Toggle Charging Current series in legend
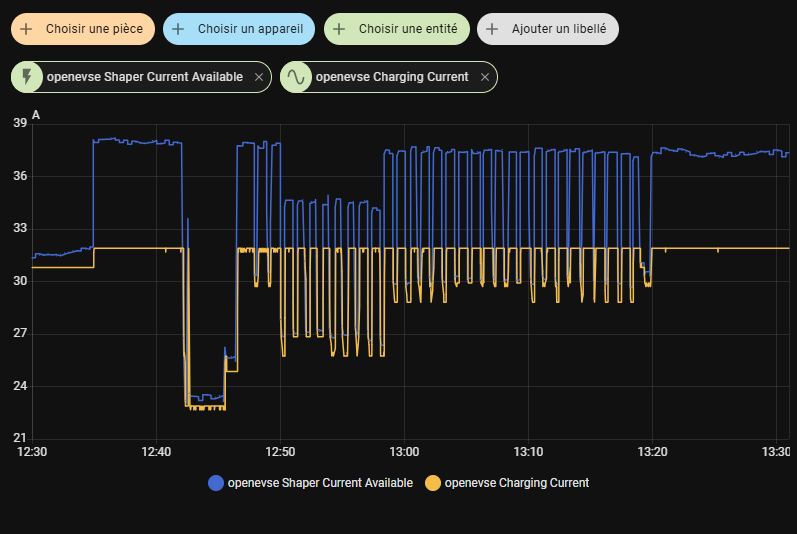The width and height of the screenshot is (797, 534). 516,483
